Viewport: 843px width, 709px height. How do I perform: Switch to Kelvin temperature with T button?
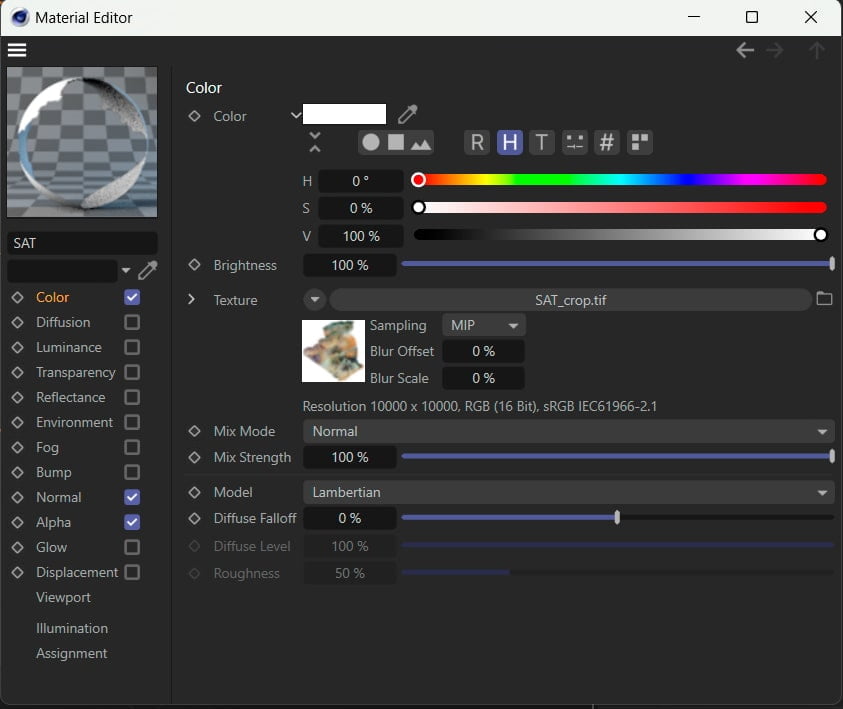coord(542,142)
